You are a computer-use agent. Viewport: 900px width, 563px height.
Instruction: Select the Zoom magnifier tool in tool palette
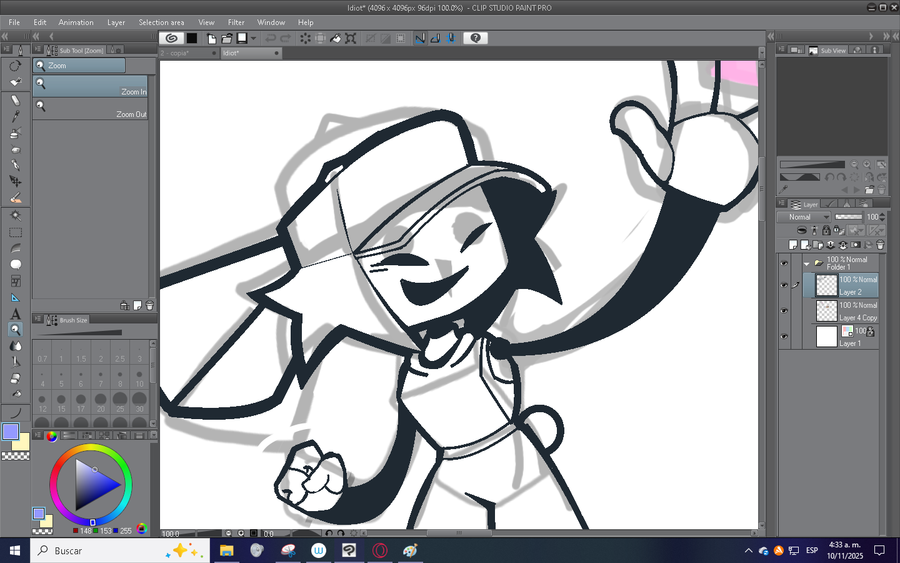click(15, 329)
